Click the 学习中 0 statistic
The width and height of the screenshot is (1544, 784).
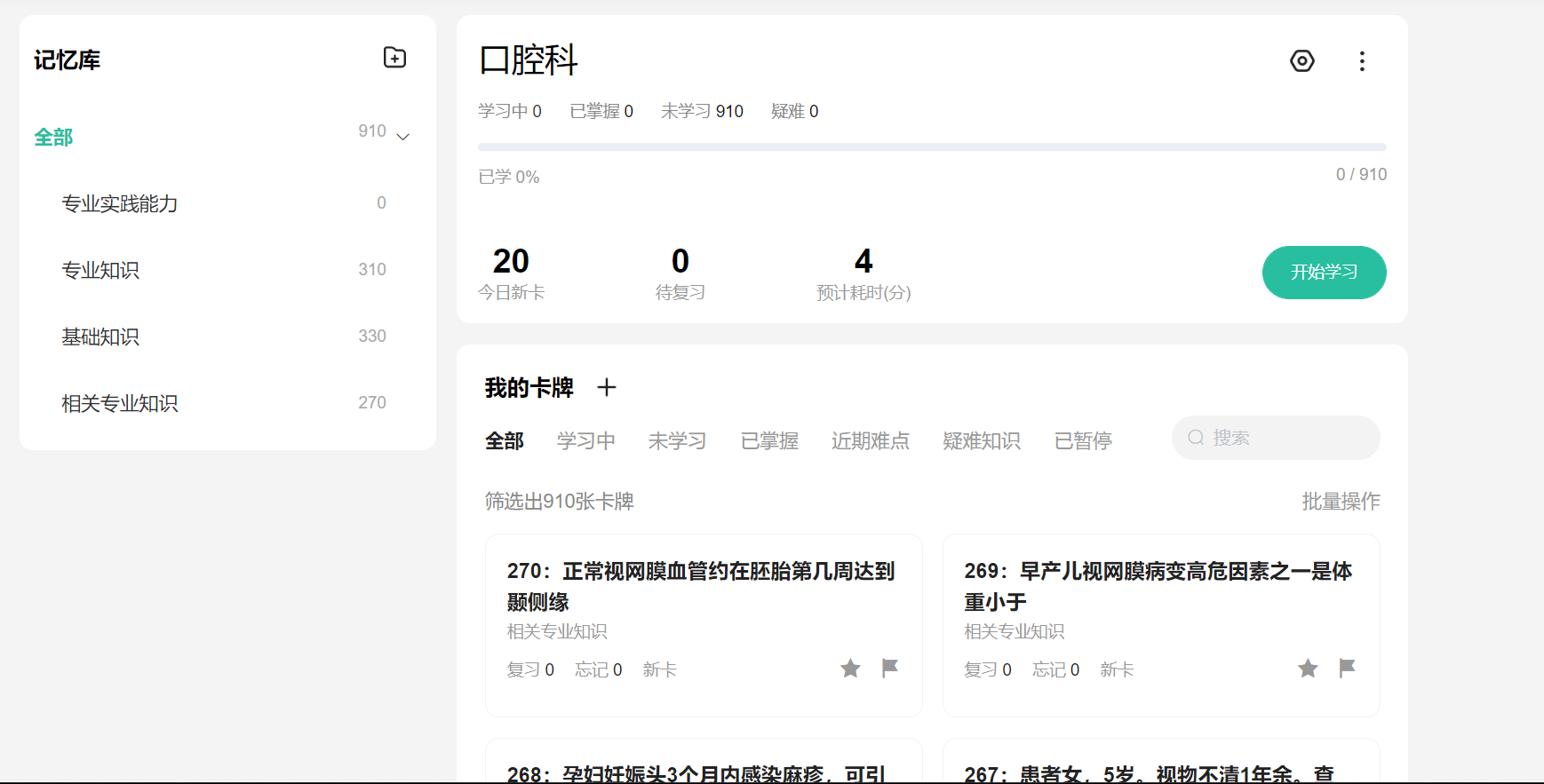pyautogui.click(x=510, y=111)
